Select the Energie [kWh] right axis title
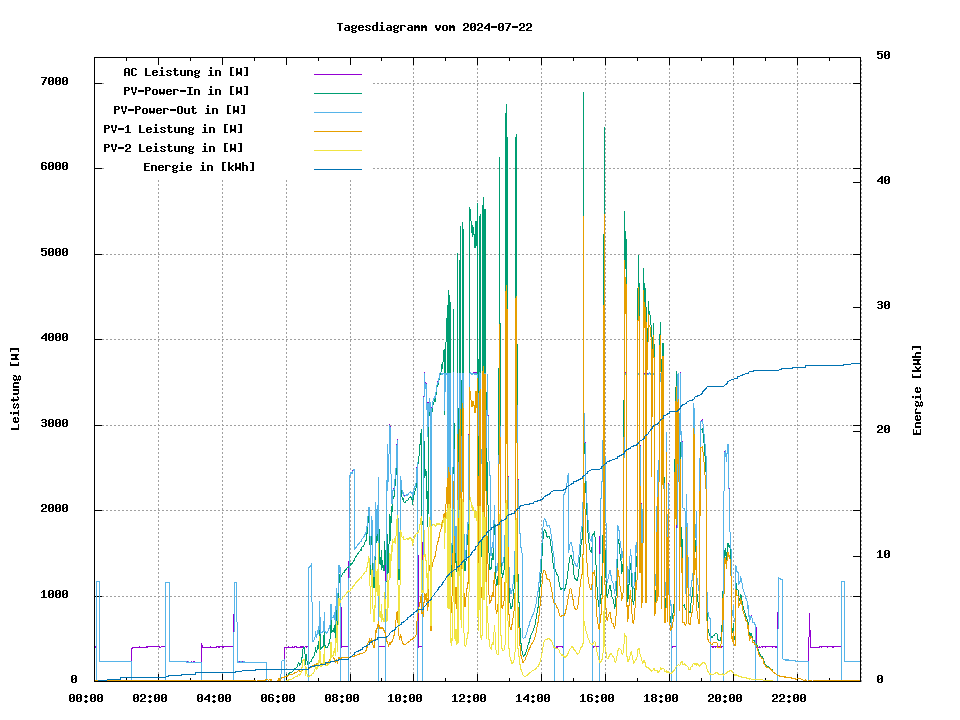 (917, 390)
